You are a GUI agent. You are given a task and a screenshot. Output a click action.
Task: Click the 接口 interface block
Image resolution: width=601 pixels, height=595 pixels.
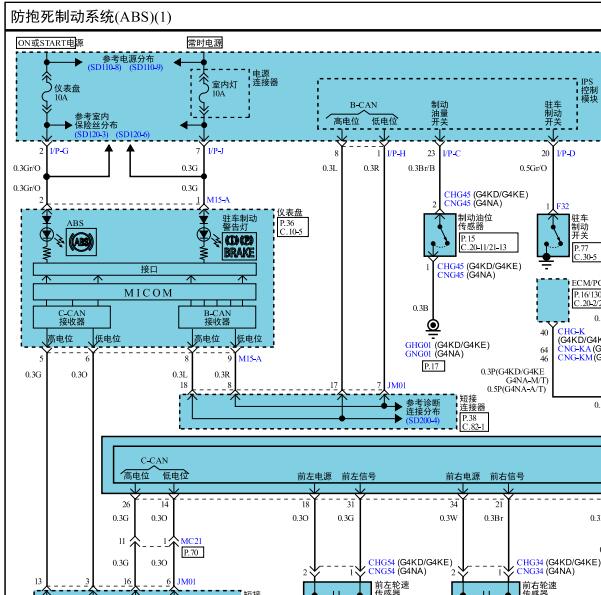[145, 269]
